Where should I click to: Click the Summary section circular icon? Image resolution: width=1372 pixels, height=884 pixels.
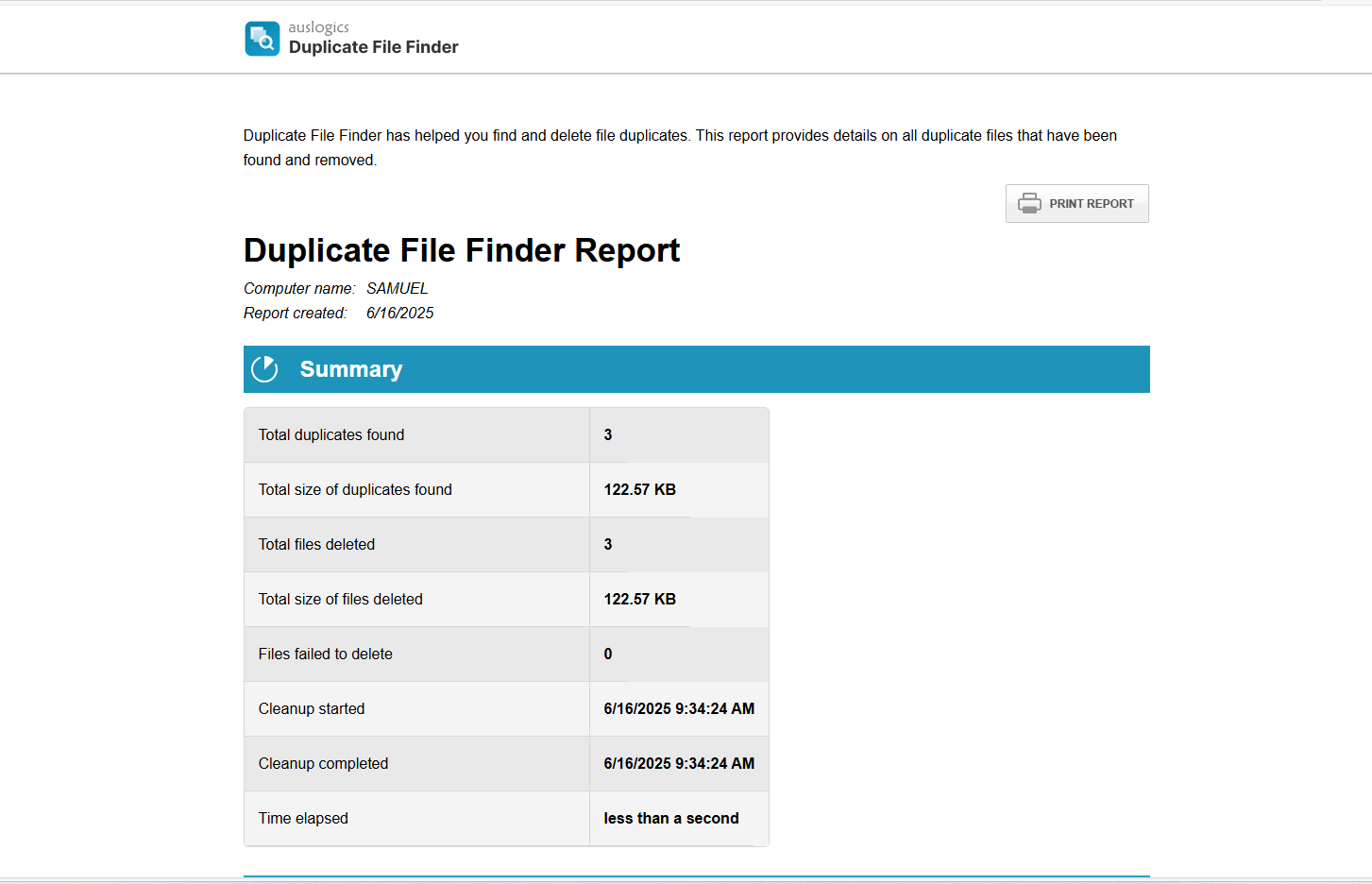[x=264, y=369]
